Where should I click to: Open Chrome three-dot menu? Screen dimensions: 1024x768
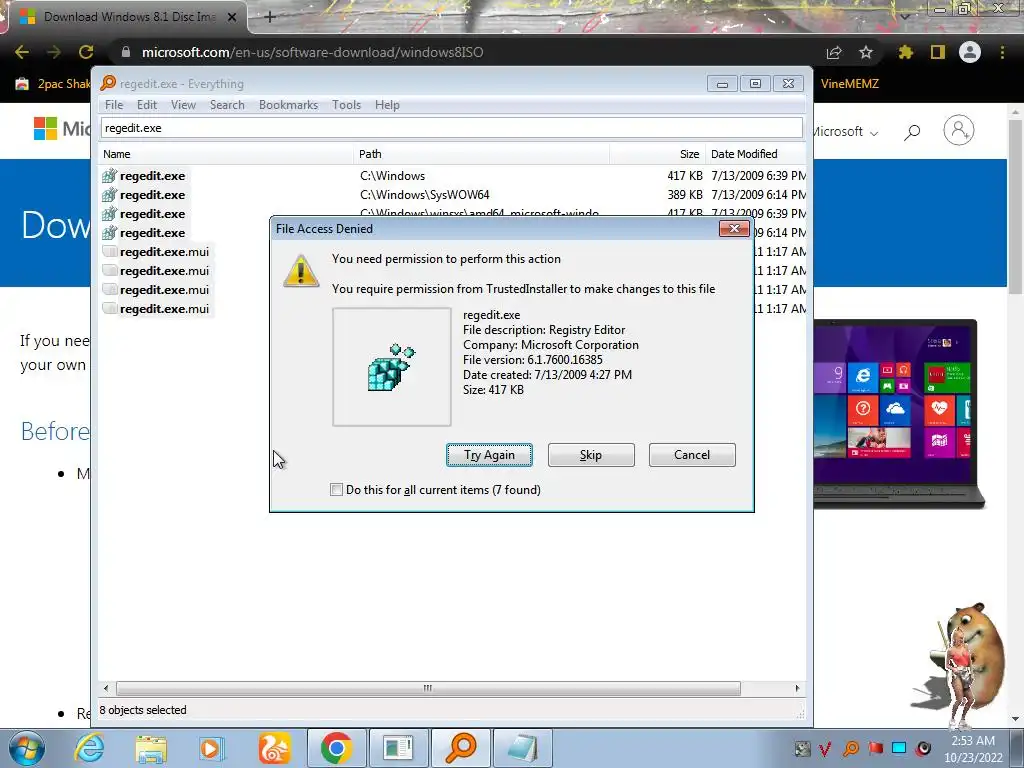[1002, 52]
